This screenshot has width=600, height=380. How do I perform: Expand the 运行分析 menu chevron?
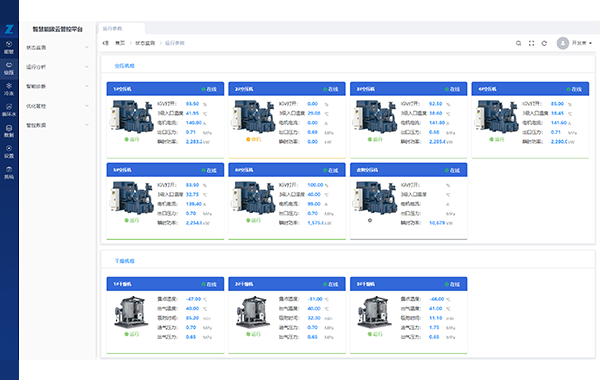86,67
